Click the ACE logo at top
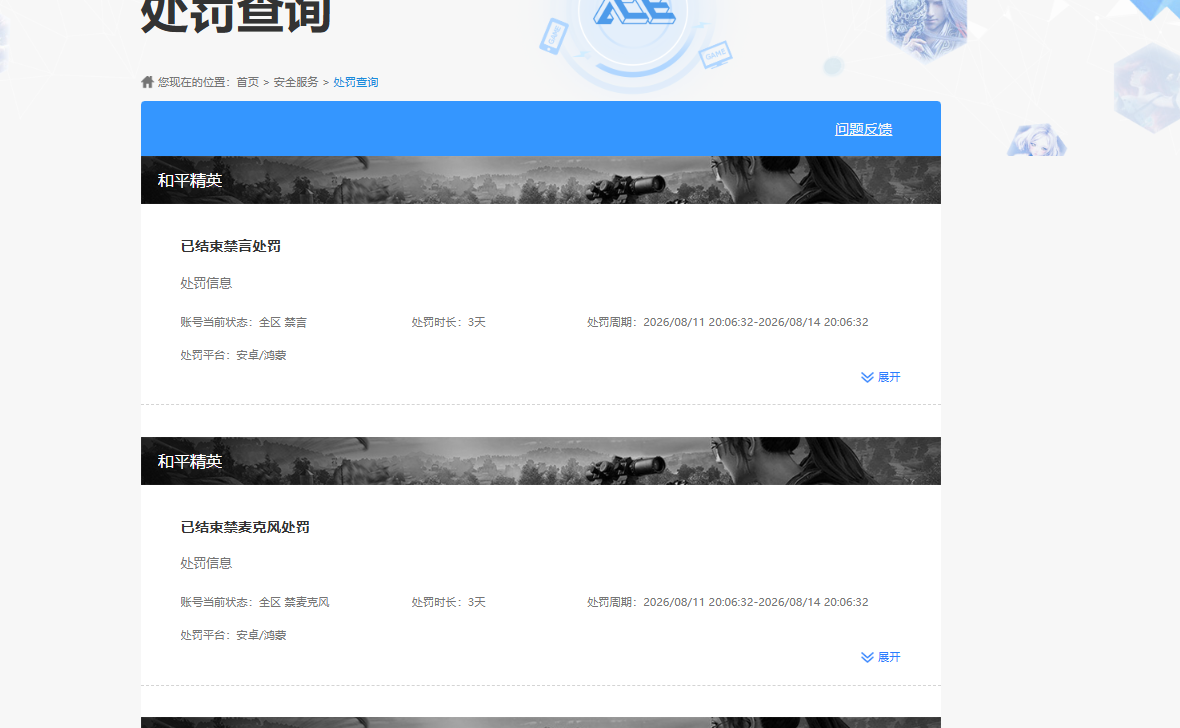 634,11
